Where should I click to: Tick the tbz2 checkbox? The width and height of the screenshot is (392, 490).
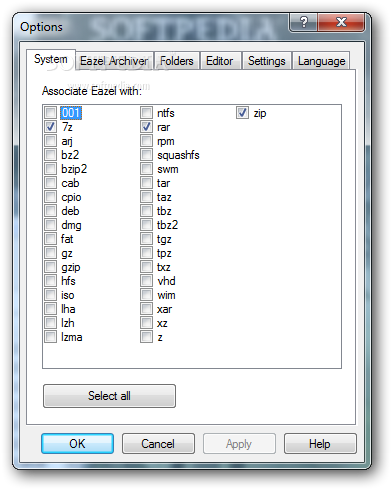146,225
